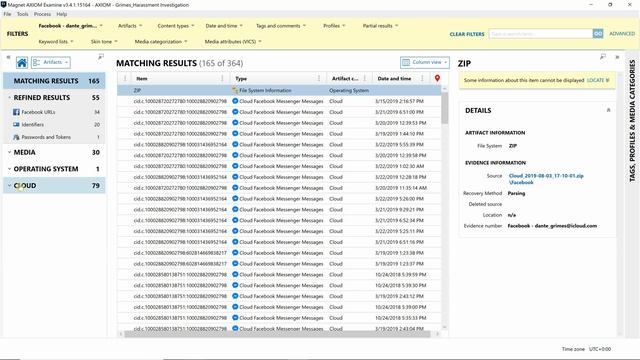640x360 pixels.
Task: Click Facebook URLs icon in refined results
Action: click(16, 112)
